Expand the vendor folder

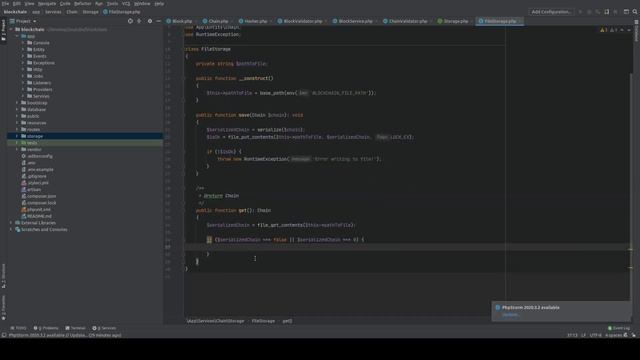coord(17,149)
